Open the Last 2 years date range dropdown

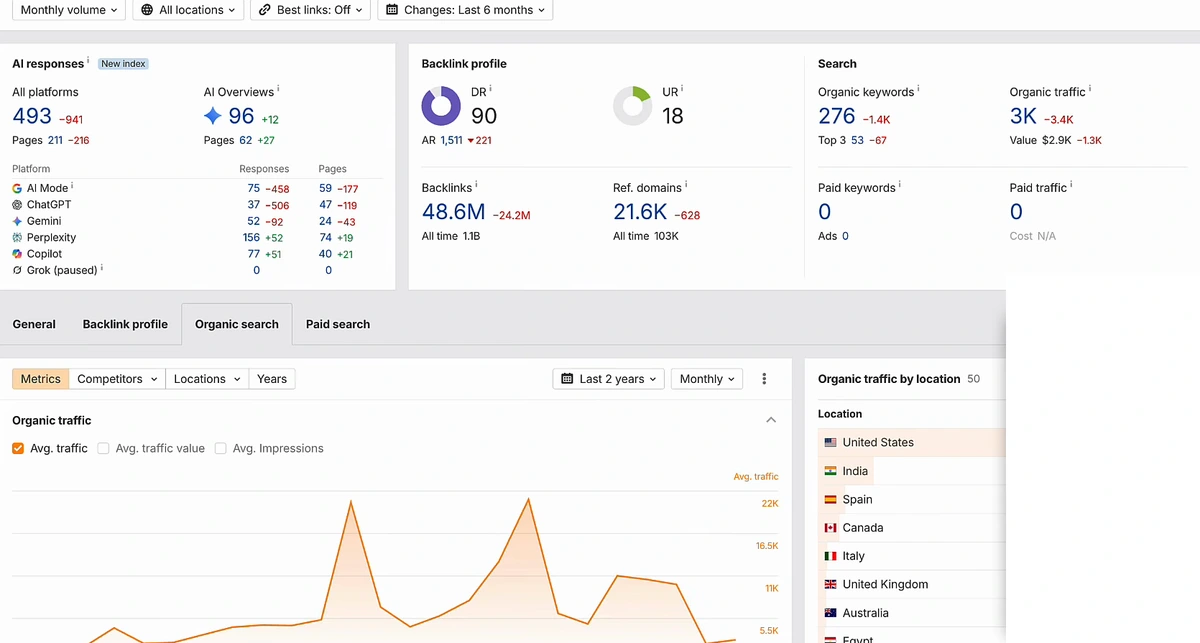[608, 379]
